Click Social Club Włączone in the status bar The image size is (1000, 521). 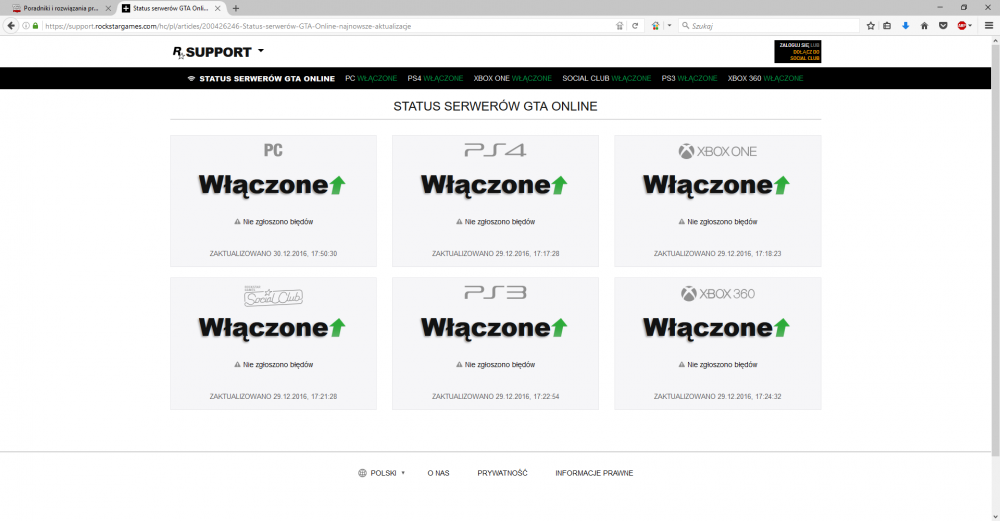coord(607,78)
